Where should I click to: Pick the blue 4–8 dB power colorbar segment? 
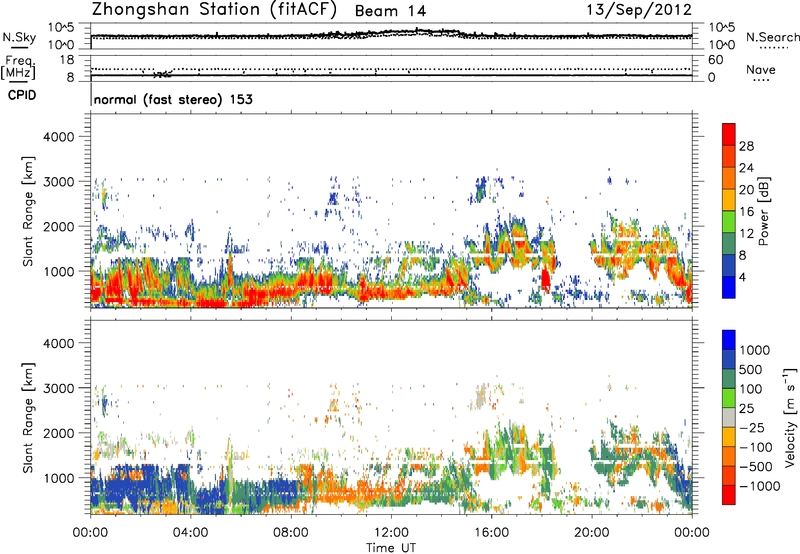tap(729, 266)
